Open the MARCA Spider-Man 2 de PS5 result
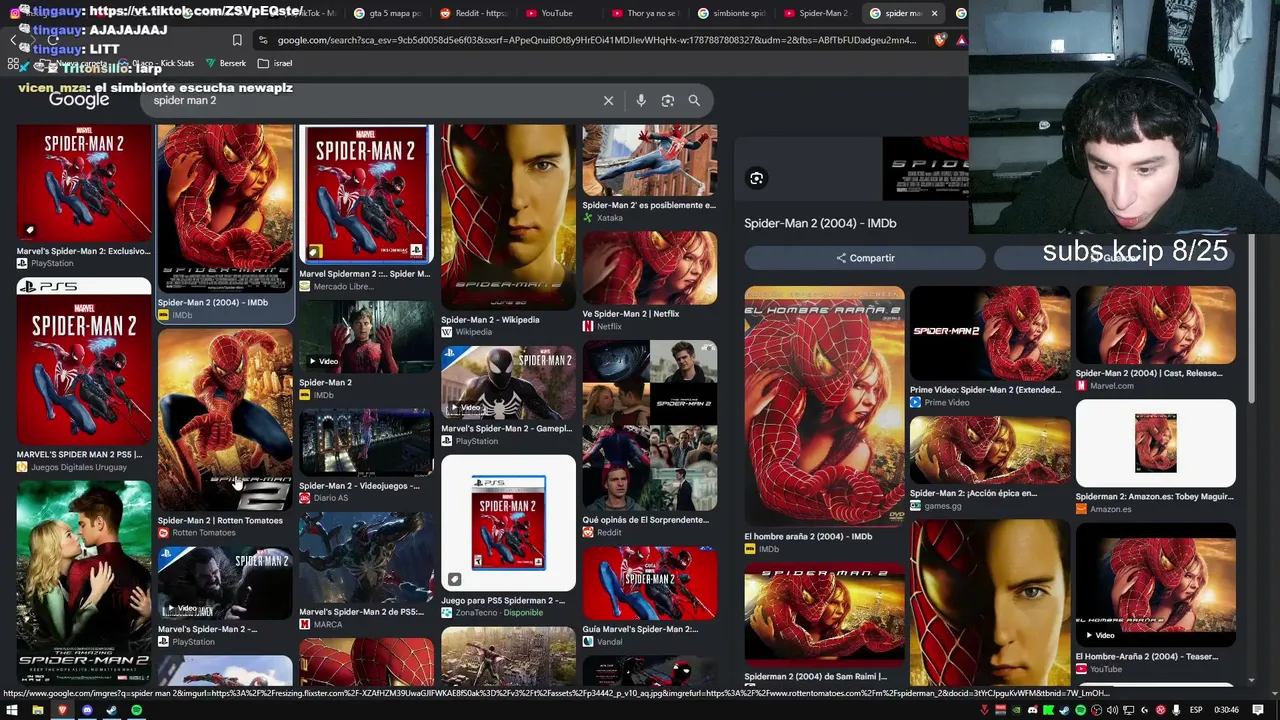Image resolution: width=1280 pixels, height=720 pixels. 366,558
